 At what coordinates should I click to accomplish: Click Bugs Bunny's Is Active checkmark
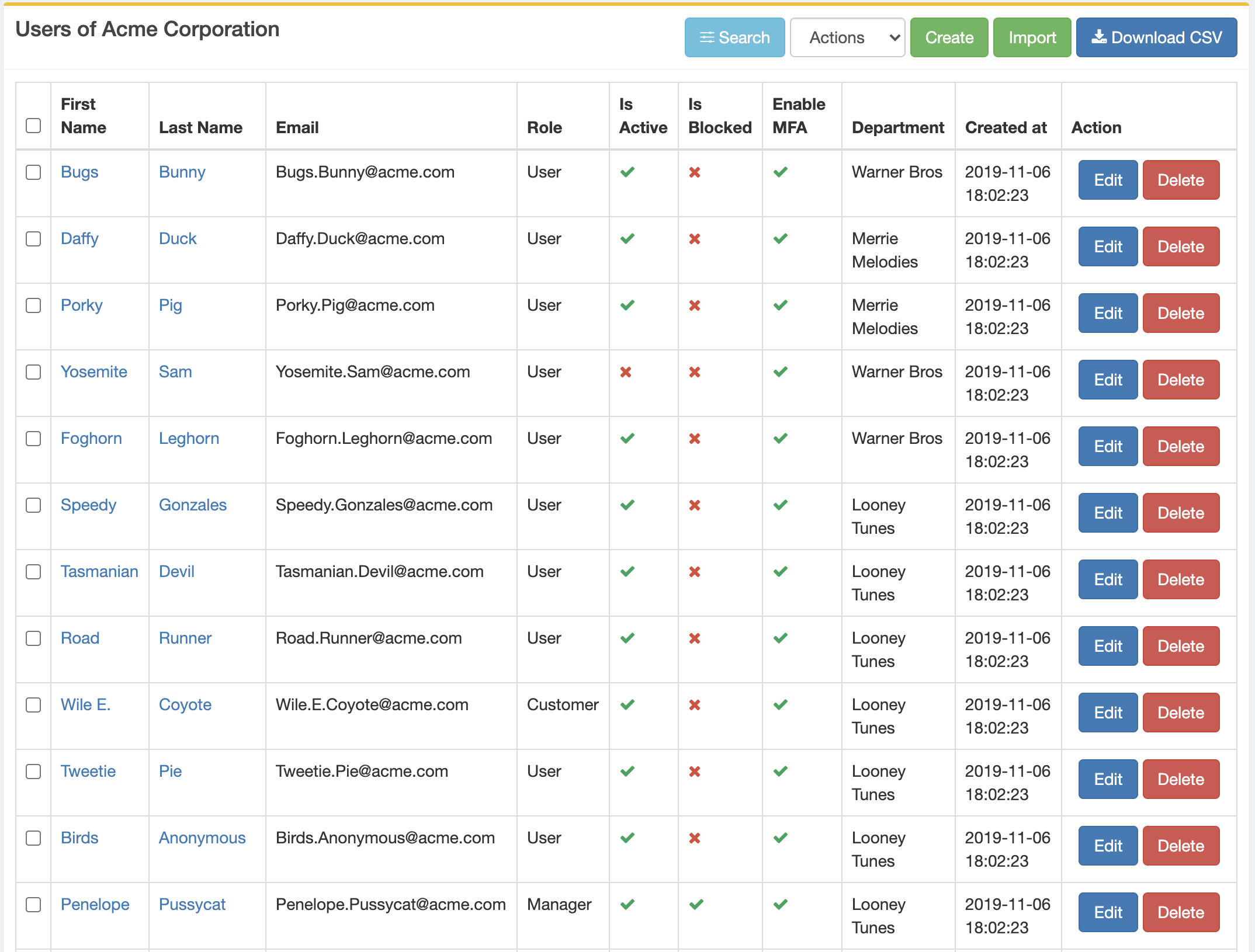627,172
